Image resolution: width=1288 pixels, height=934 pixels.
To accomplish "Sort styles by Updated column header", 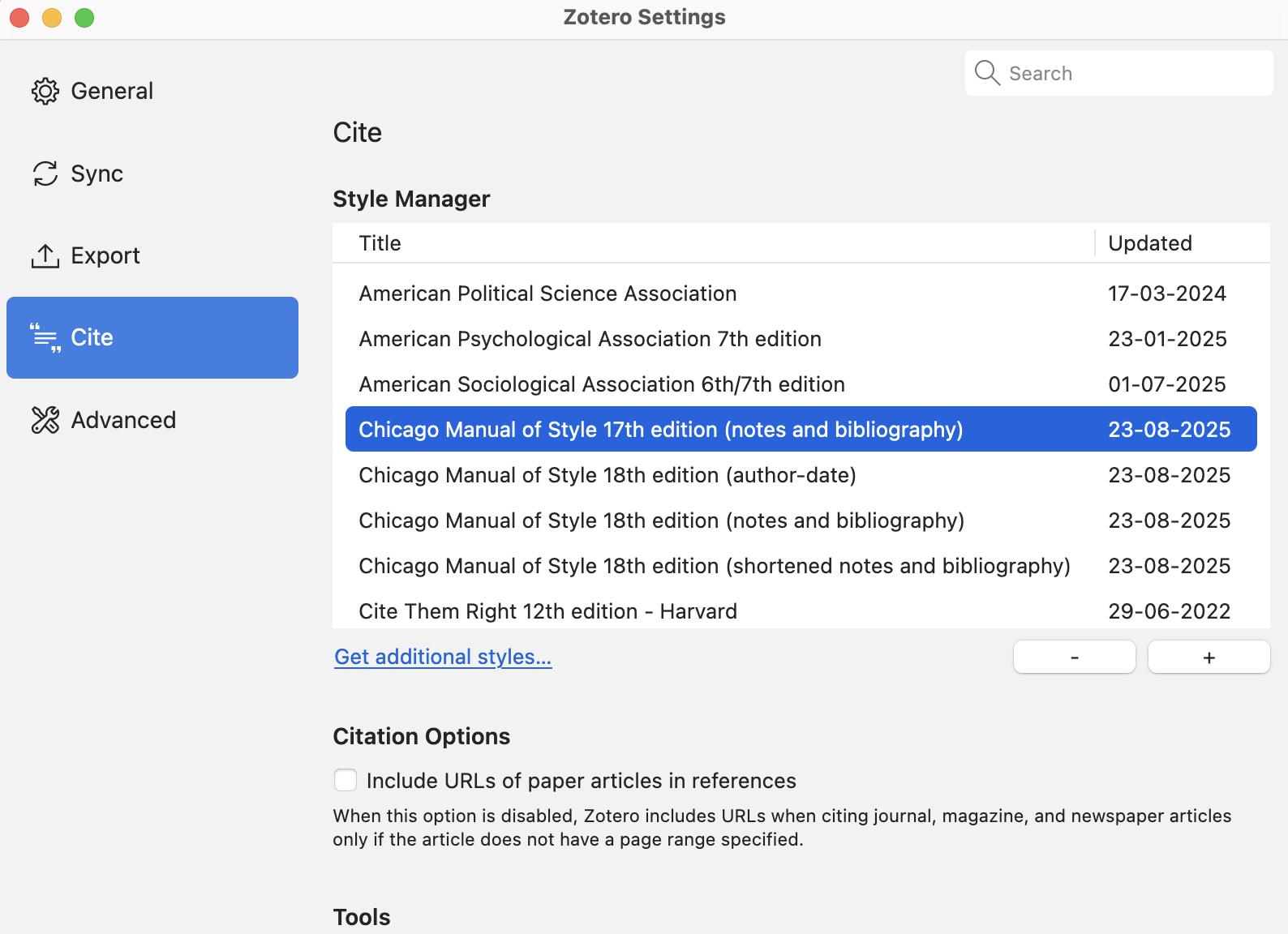I will click(x=1183, y=243).
